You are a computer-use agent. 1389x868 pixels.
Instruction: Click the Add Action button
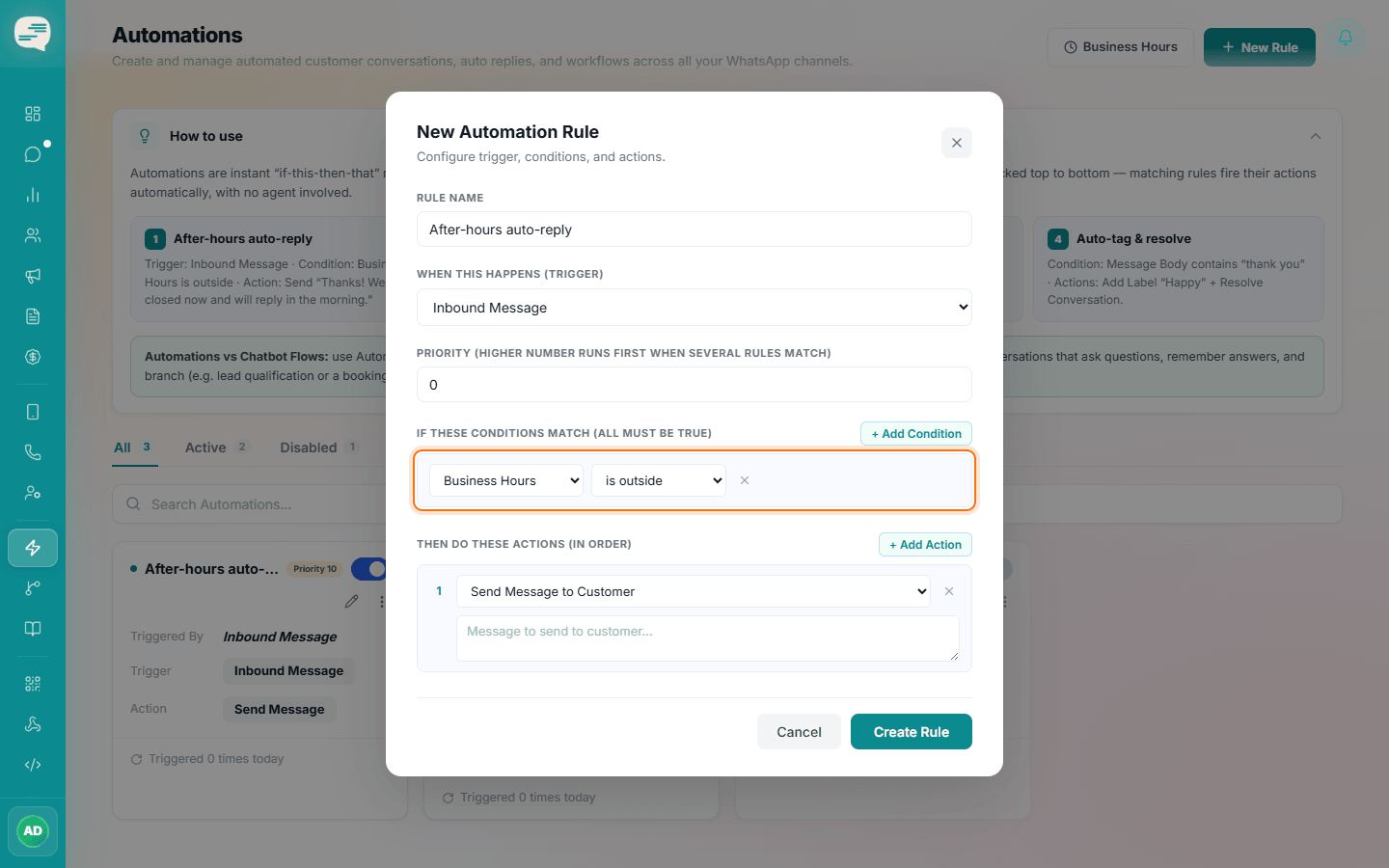click(925, 545)
